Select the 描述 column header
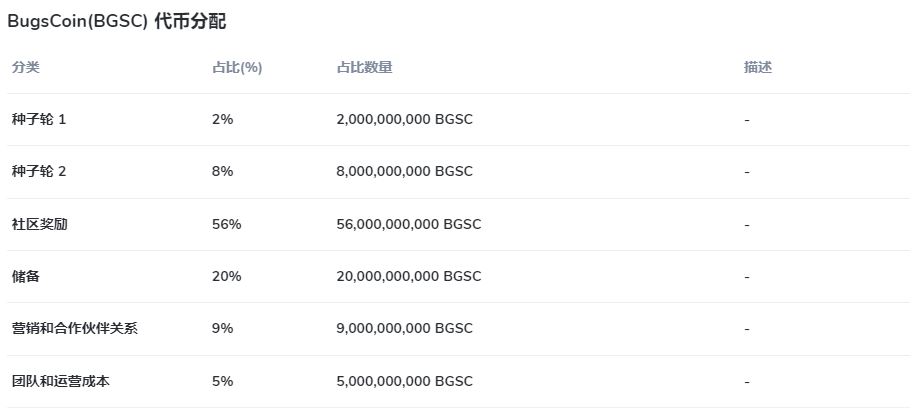This screenshot has height=409, width=922. pyautogui.click(x=758, y=67)
